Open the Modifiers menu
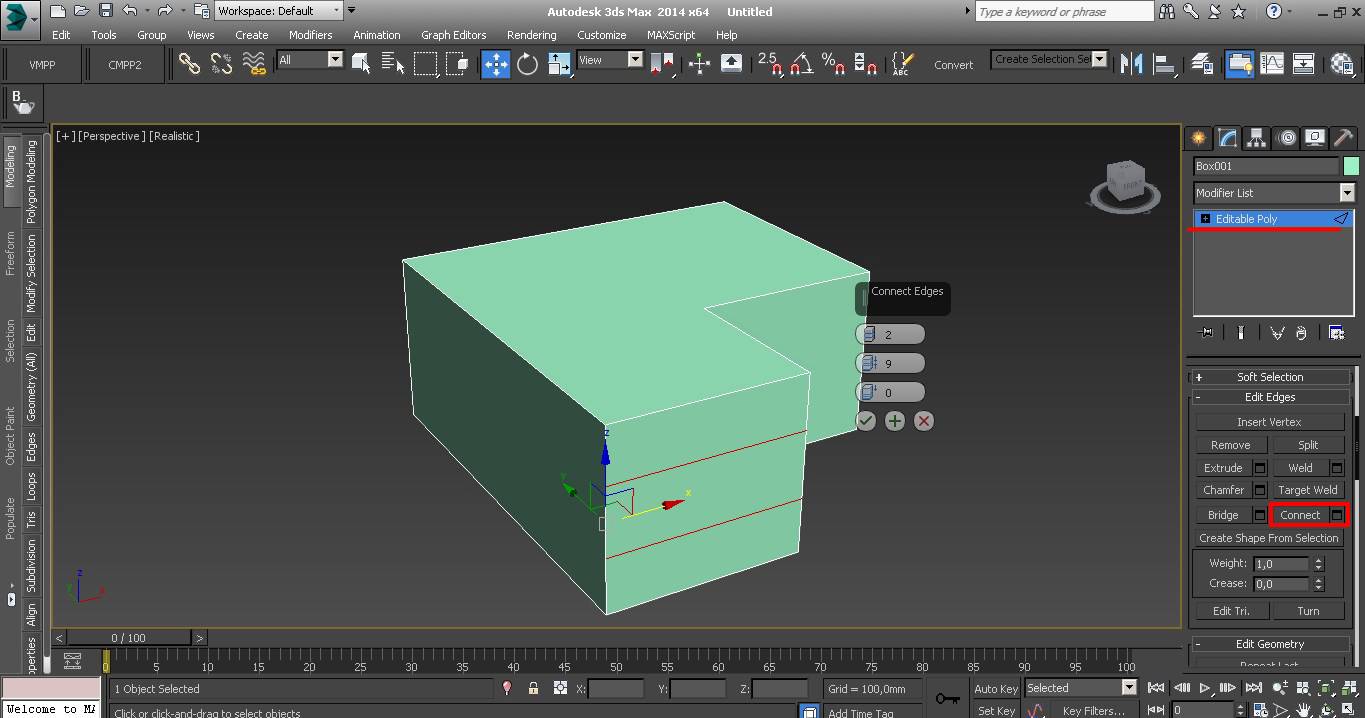This screenshot has width=1365, height=718. 310,35
